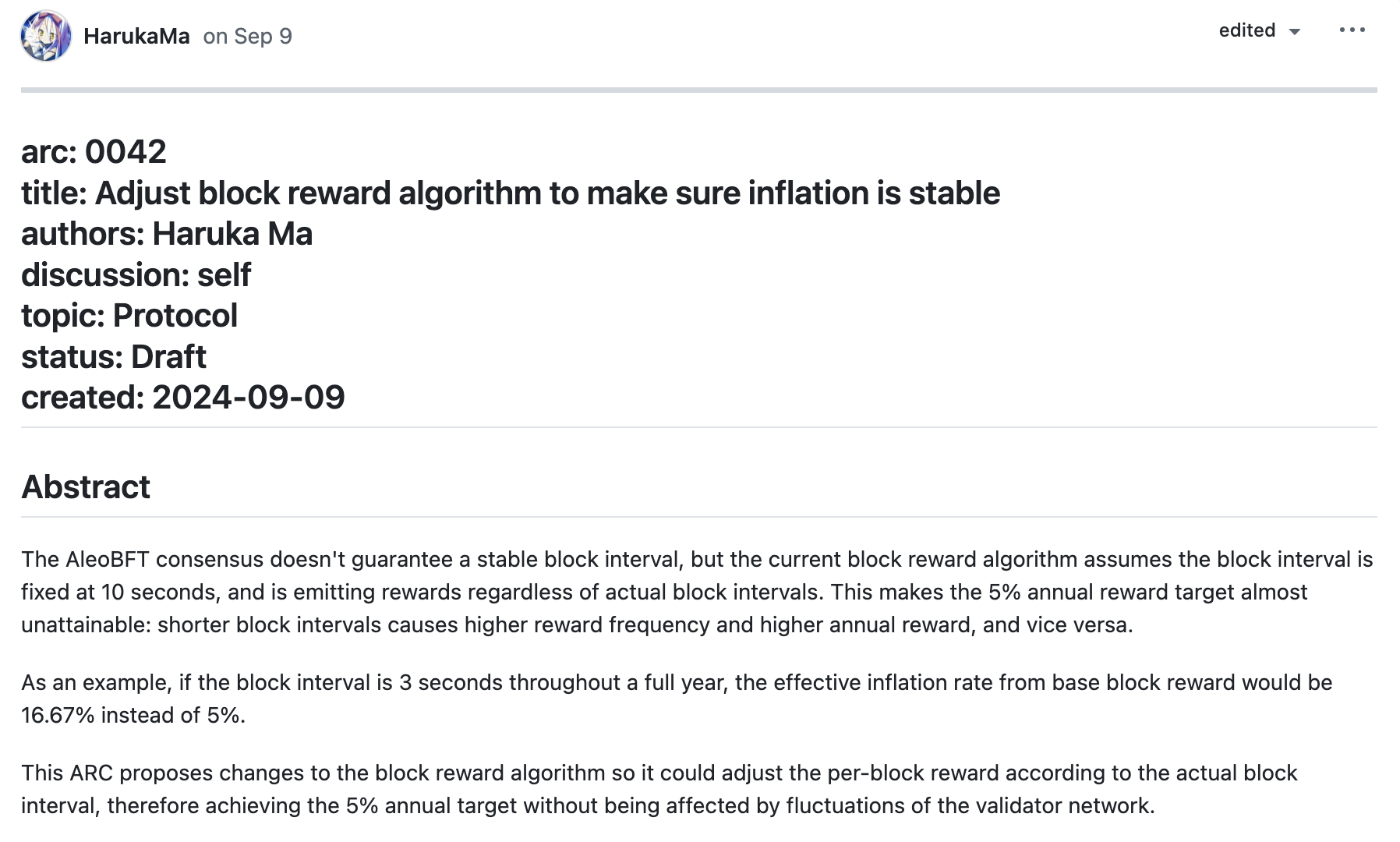Click HarukaMa's profile avatar image
Screen dimensions: 1400x842
46,36
